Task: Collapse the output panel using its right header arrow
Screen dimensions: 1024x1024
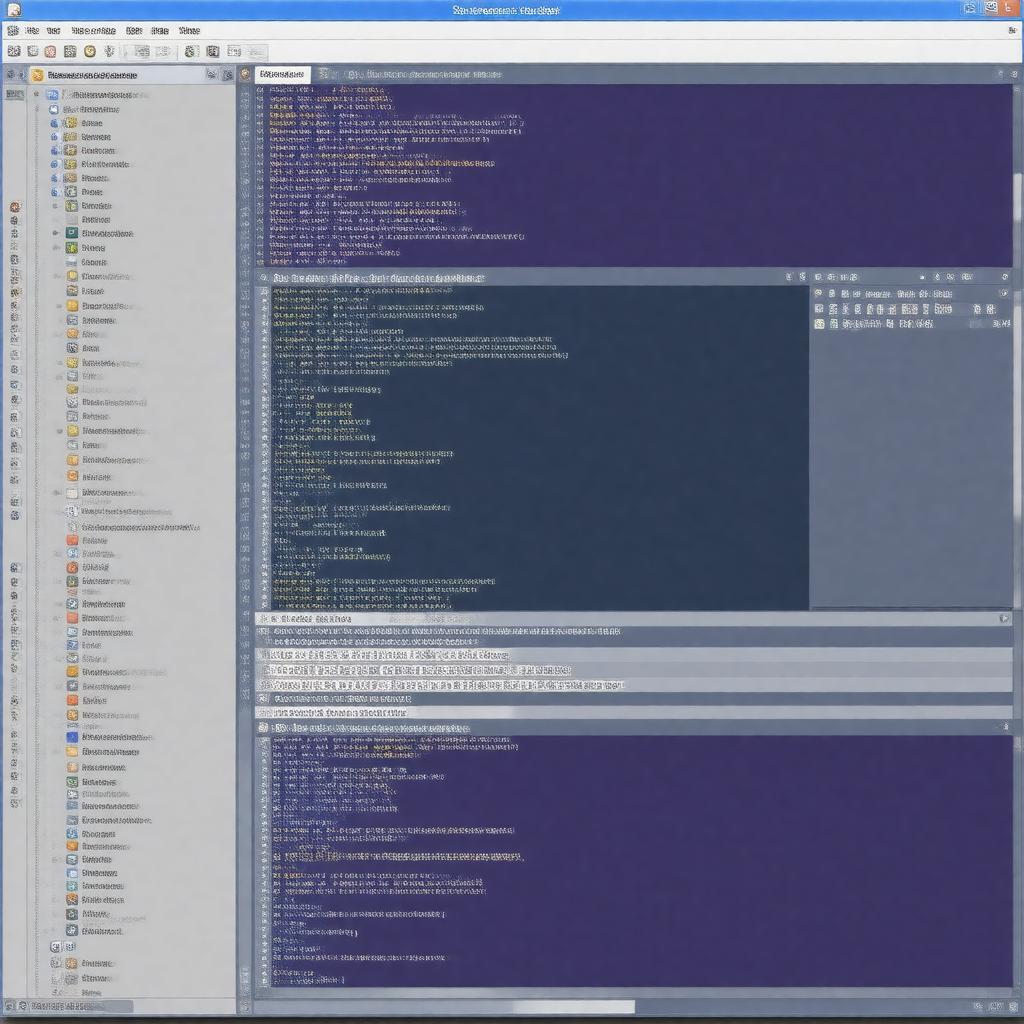Action: coord(1004,619)
